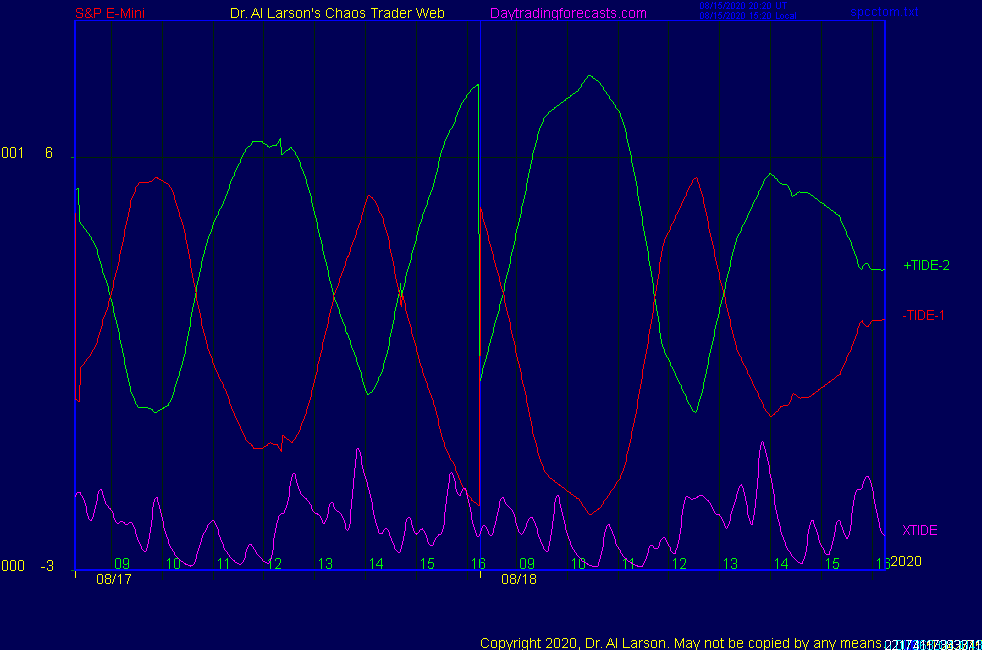Click the 08/18 date marker on time axis
Screen dimensions: 982x650
(x=518, y=579)
